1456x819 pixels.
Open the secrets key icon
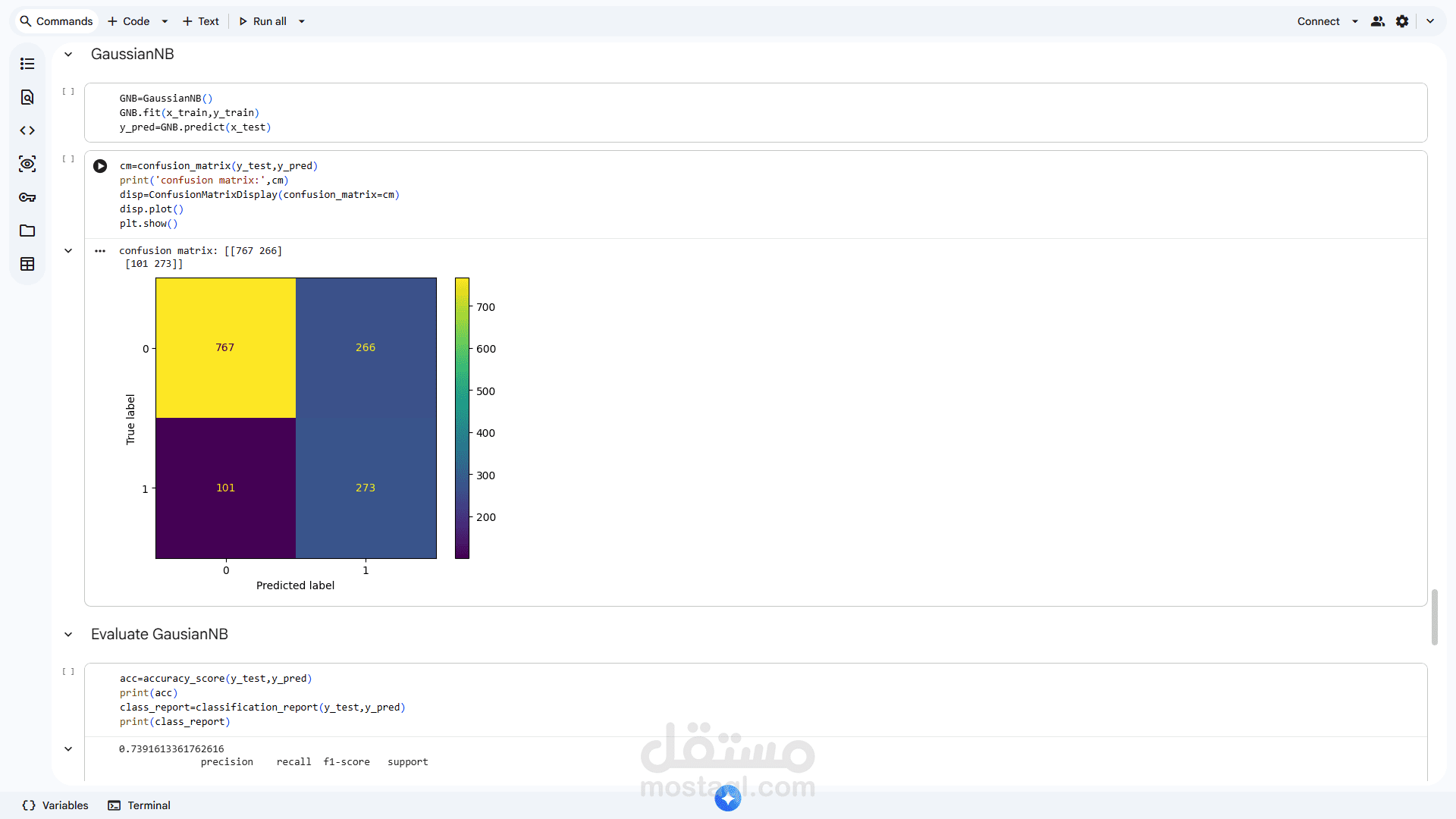27,197
